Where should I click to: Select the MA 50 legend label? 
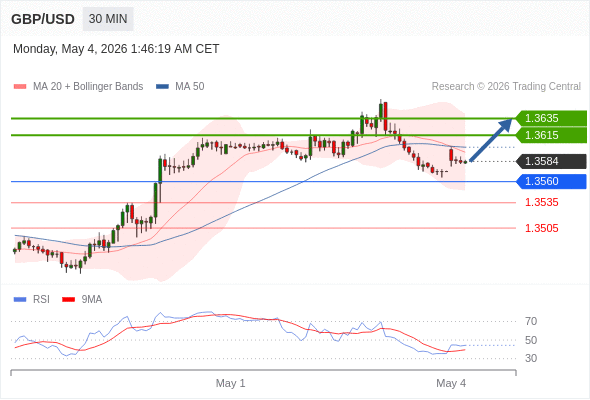(x=190, y=87)
